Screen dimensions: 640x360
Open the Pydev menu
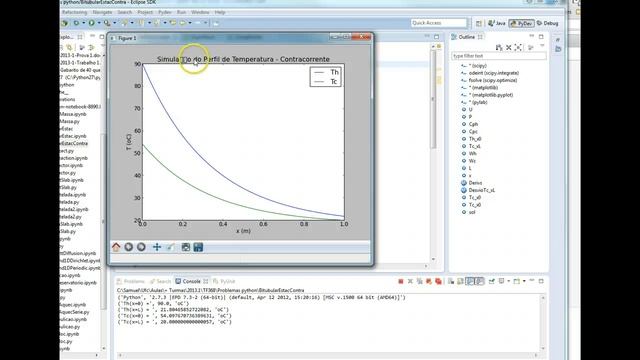click(x=164, y=12)
